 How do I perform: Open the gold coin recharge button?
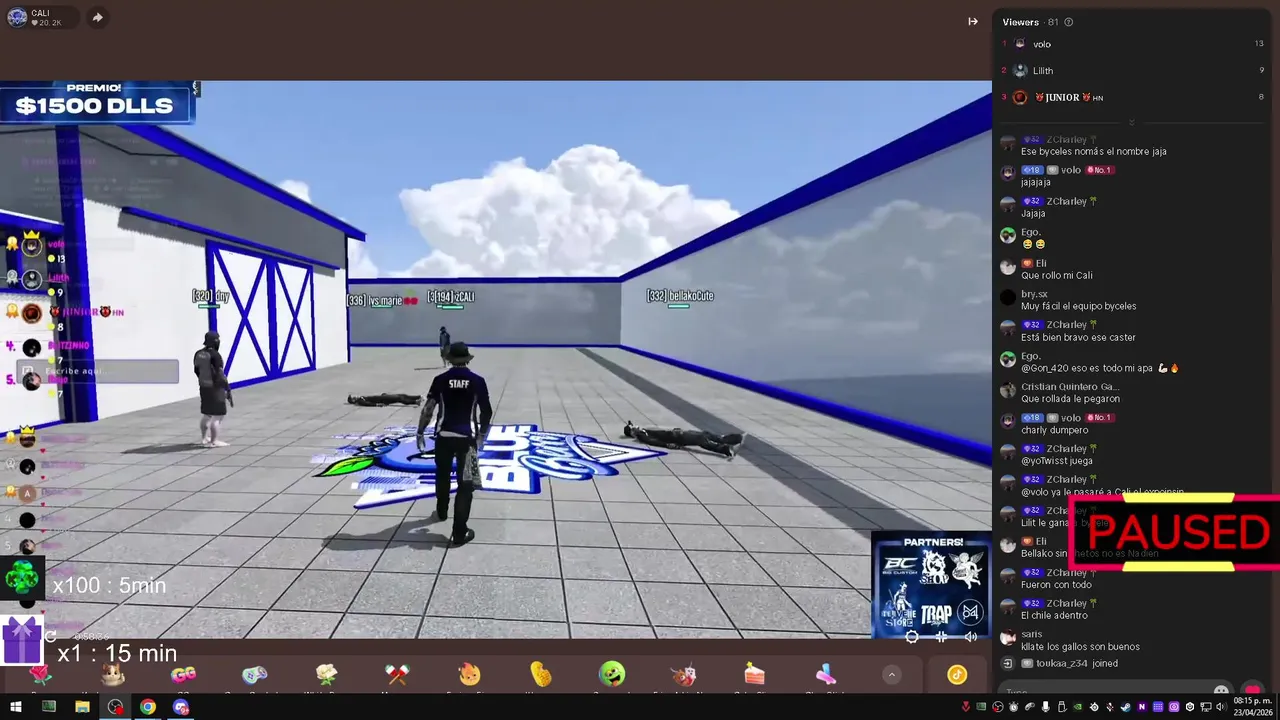(957, 675)
